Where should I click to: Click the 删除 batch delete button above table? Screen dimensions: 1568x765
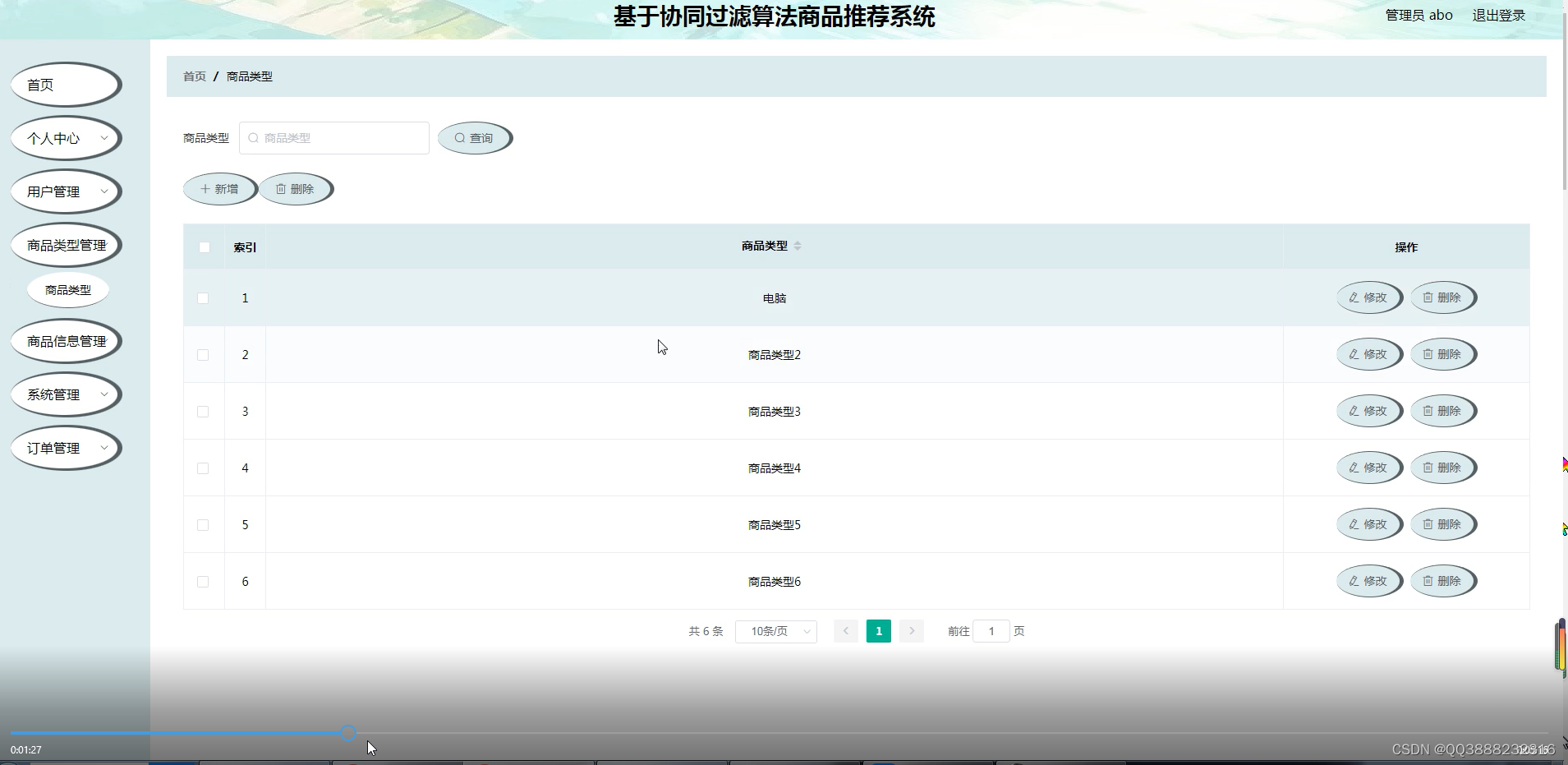coord(296,189)
